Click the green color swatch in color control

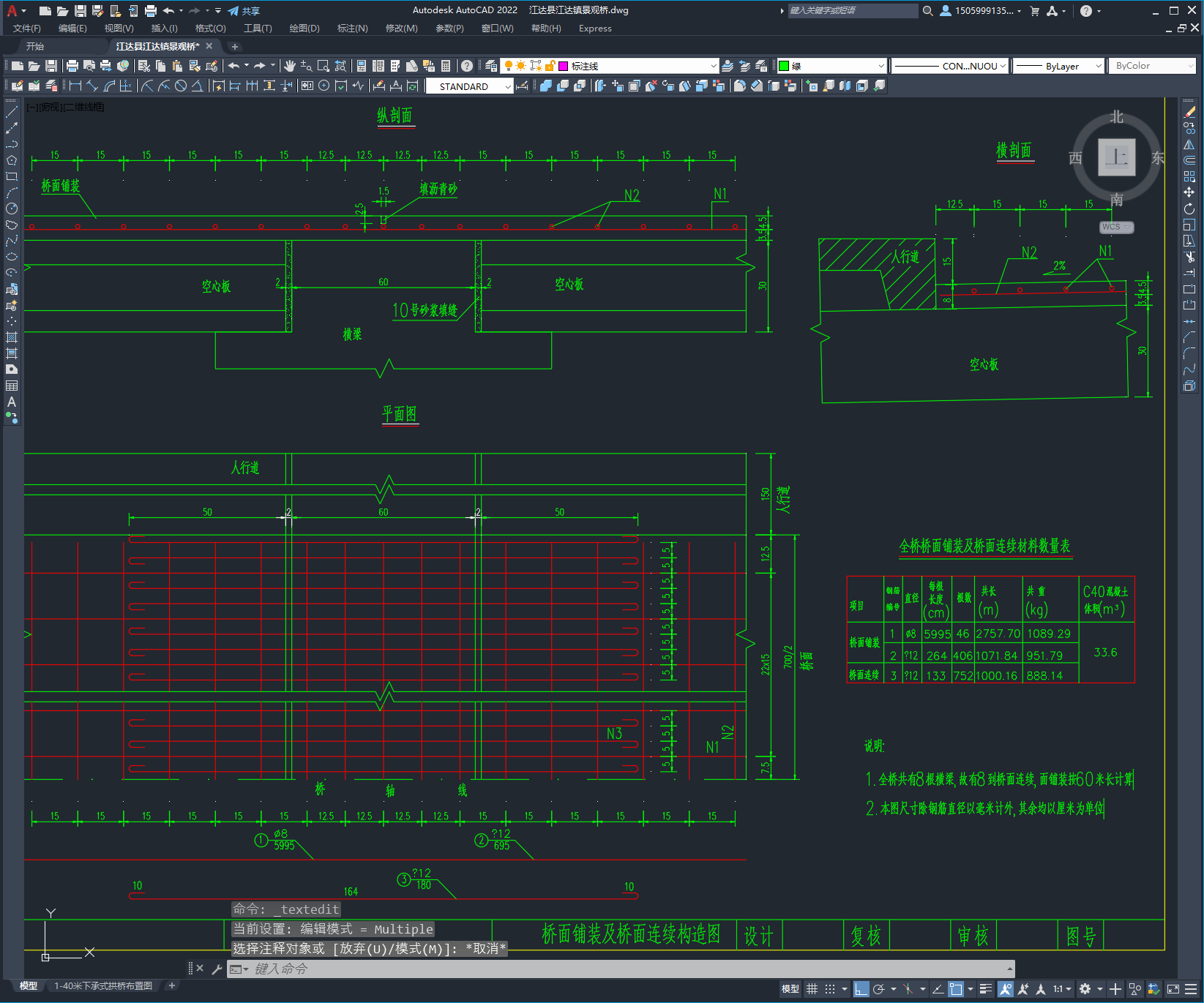784,66
